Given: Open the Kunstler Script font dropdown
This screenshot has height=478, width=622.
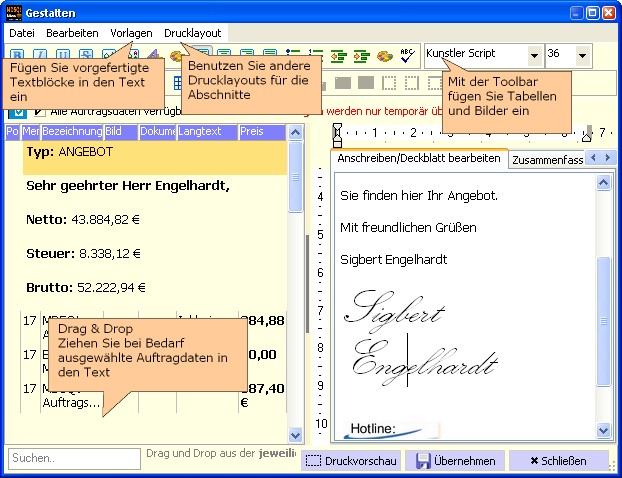Looking at the screenshot, I should coord(534,55).
